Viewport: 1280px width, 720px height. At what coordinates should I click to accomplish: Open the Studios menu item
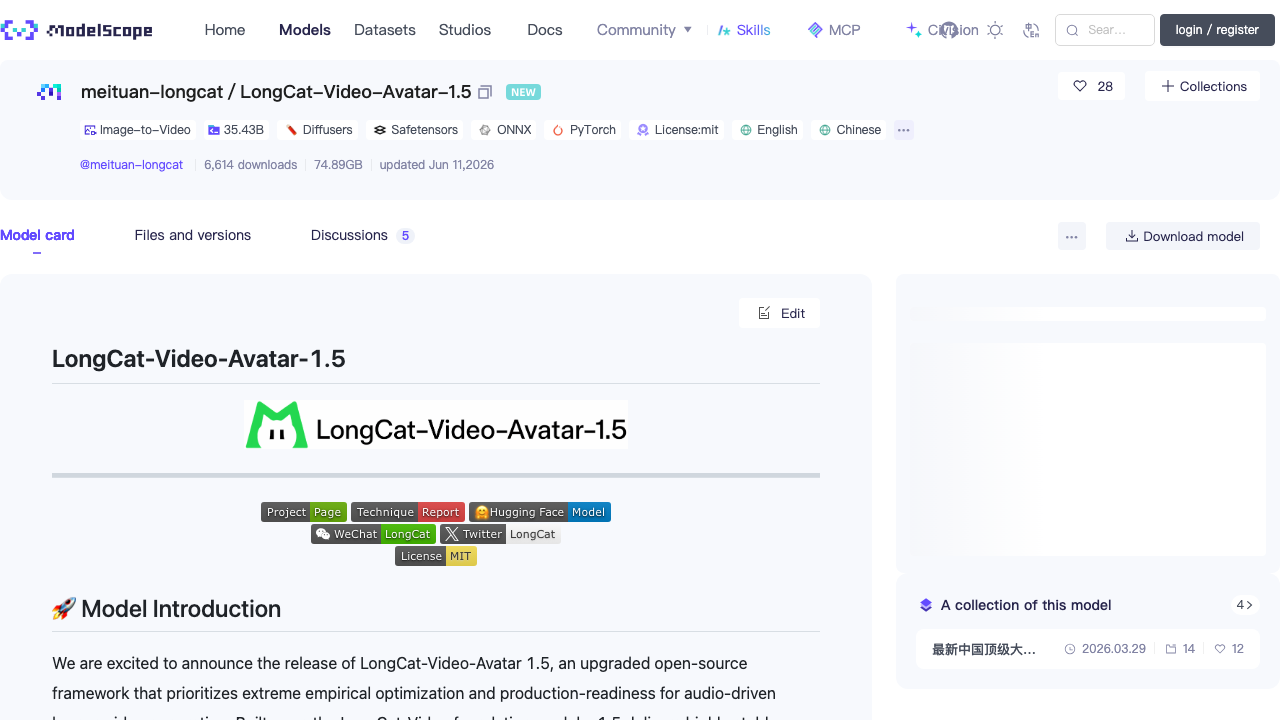[465, 30]
